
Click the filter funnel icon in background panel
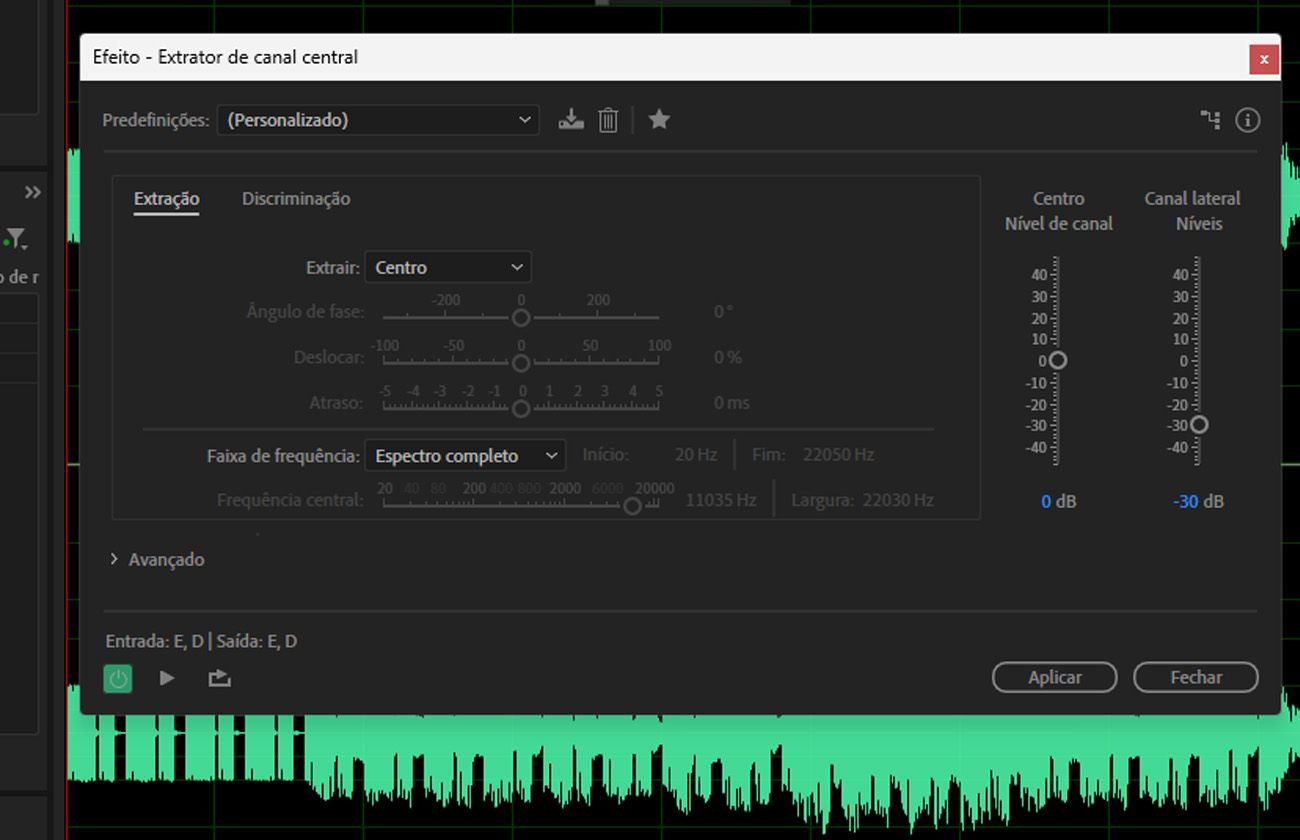pyautogui.click(x=16, y=240)
